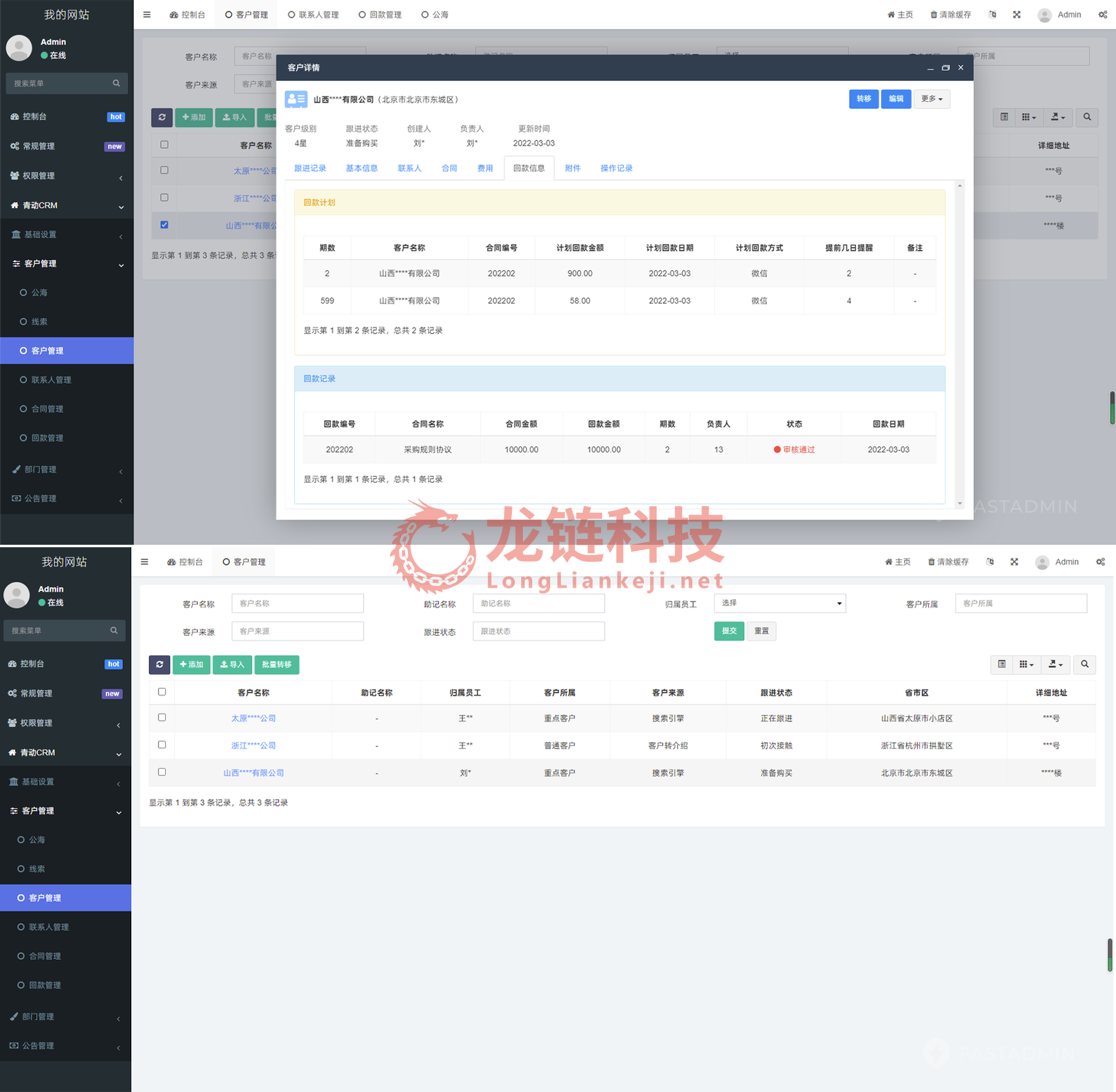
Task: Click 主页 home icon in lower page header
Action: tap(888, 562)
